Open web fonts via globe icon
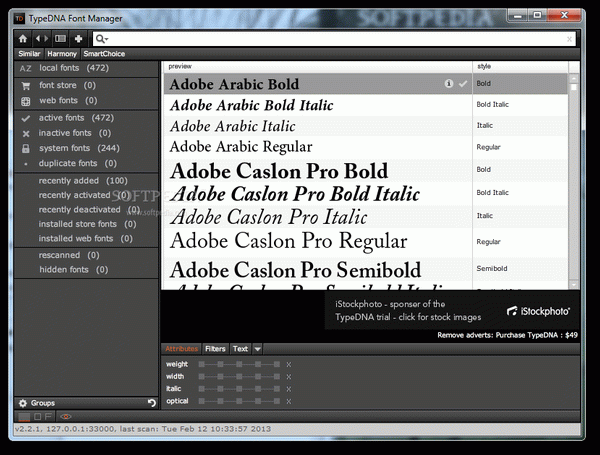The width and height of the screenshot is (600, 455). (x=26, y=101)
